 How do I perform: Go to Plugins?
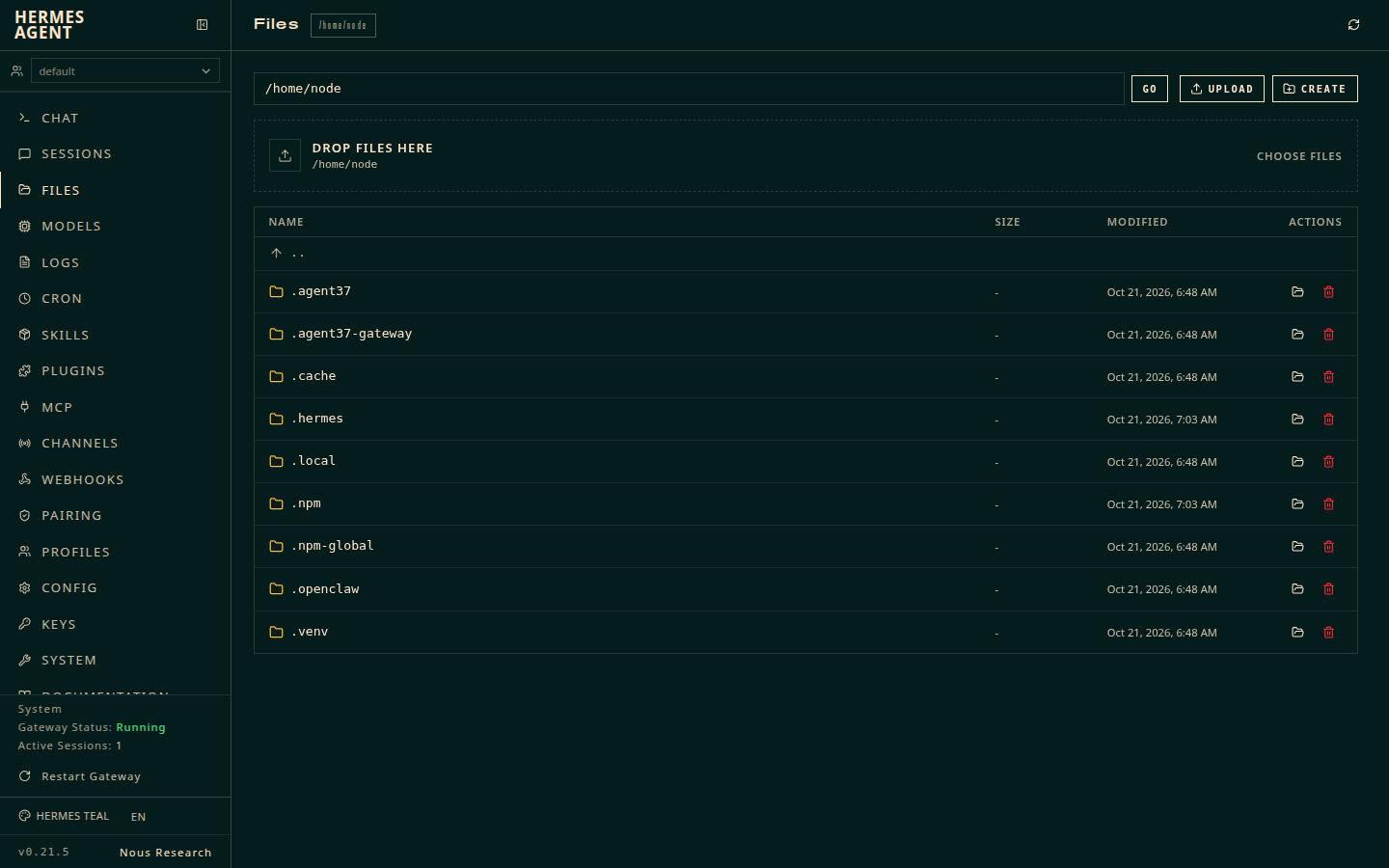(x=116, y=371)
